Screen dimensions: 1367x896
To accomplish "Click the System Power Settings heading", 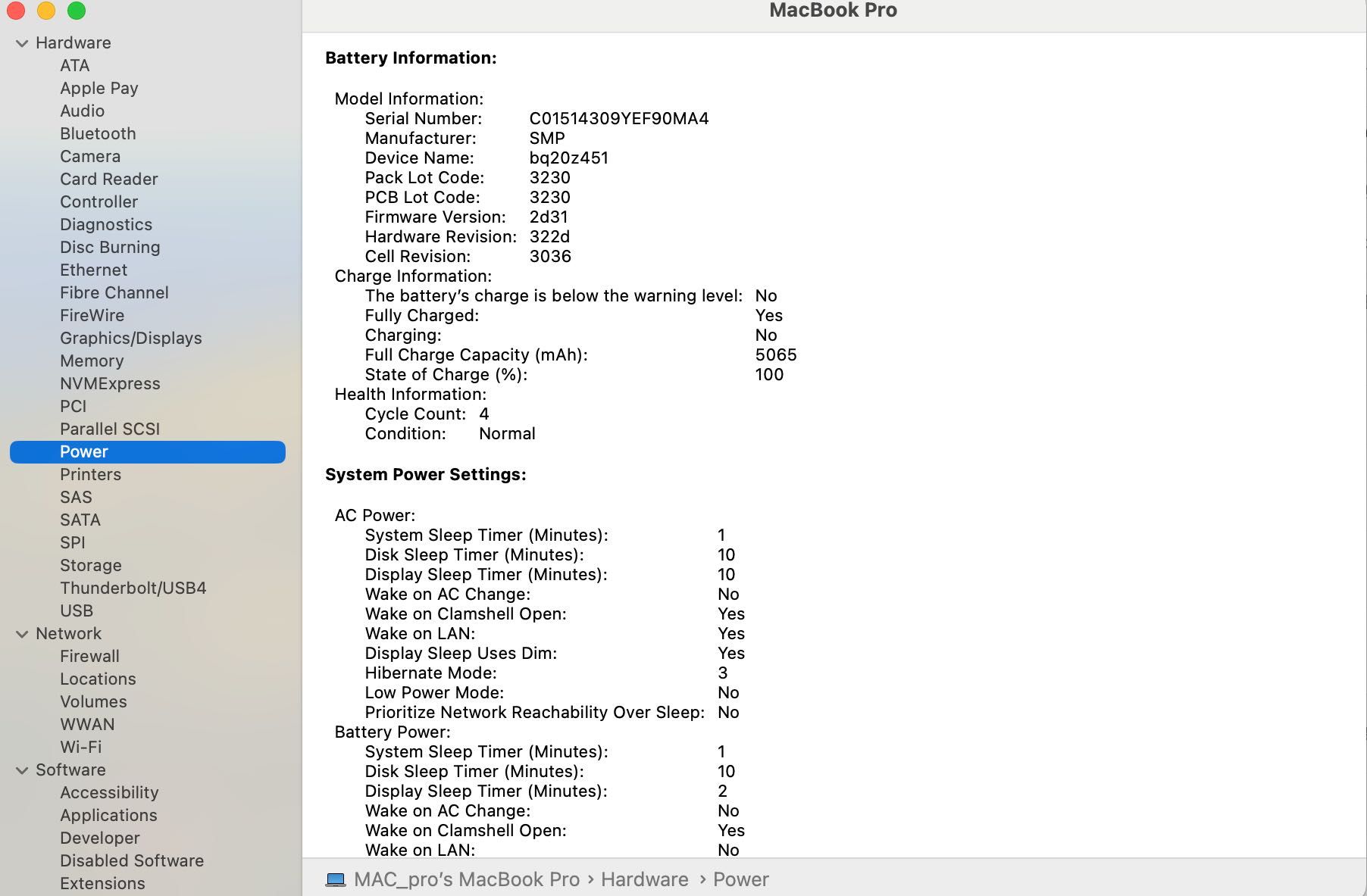I will [426, 475].
